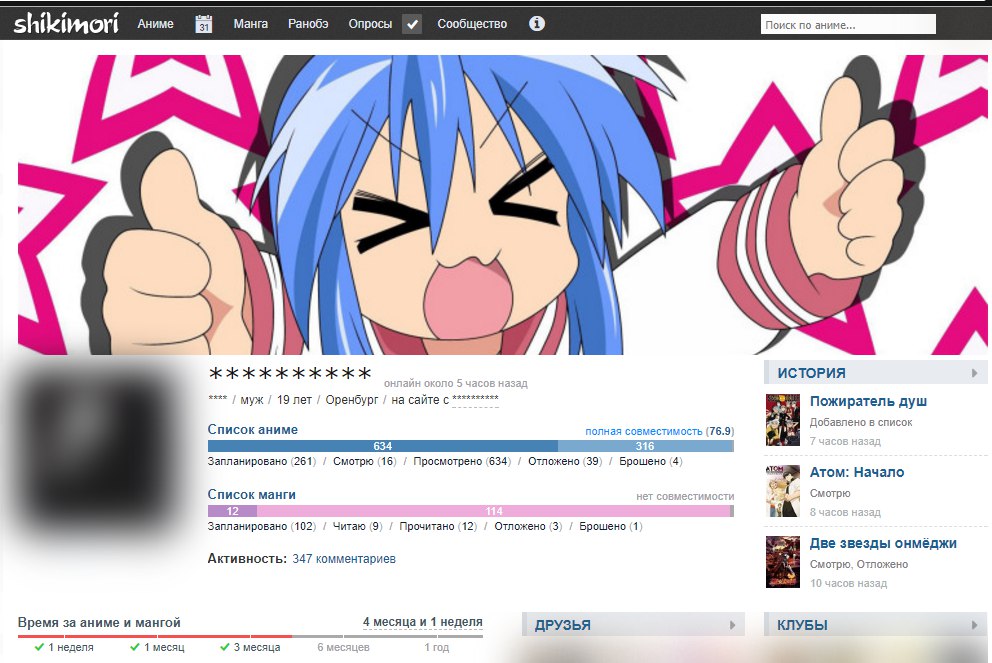
Task: Open Сообщество menu item
Action: [472, 23]
